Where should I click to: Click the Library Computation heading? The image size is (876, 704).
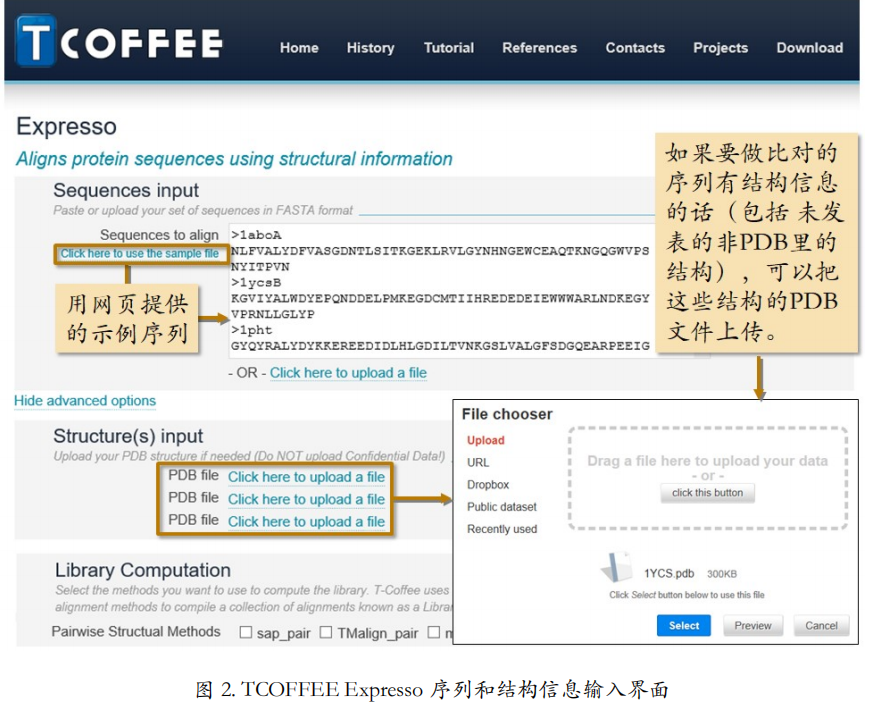(x=142, y=570)
